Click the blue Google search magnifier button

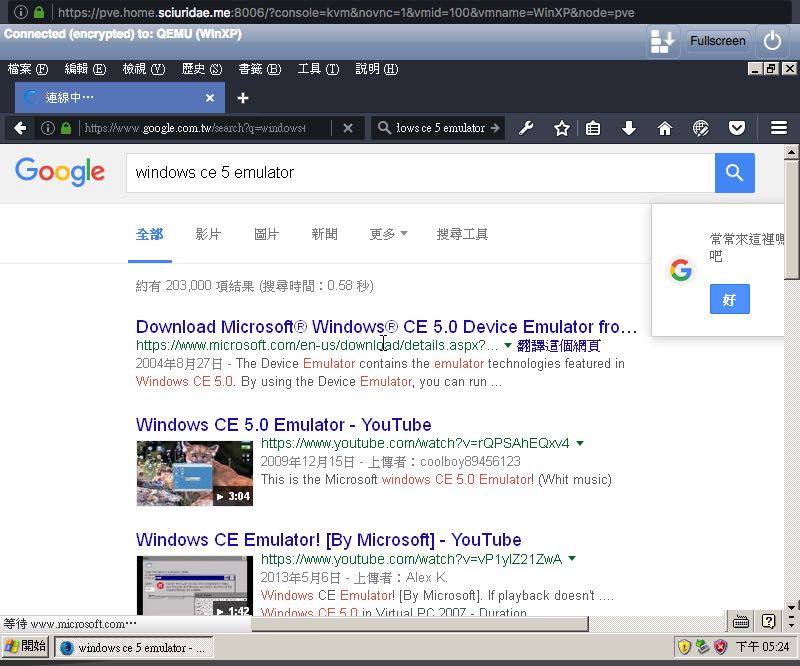(x=734, y=173)
